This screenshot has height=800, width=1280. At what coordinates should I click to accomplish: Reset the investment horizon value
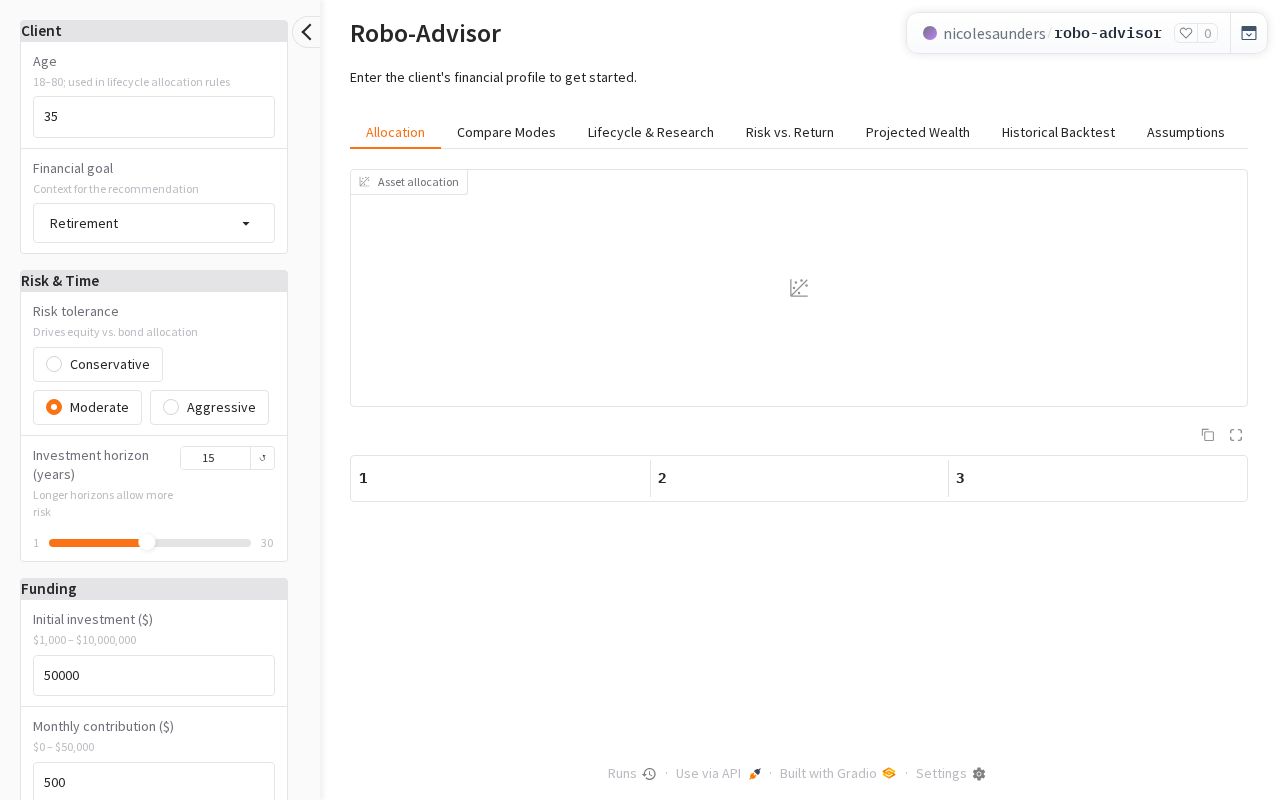click(263, 458)
